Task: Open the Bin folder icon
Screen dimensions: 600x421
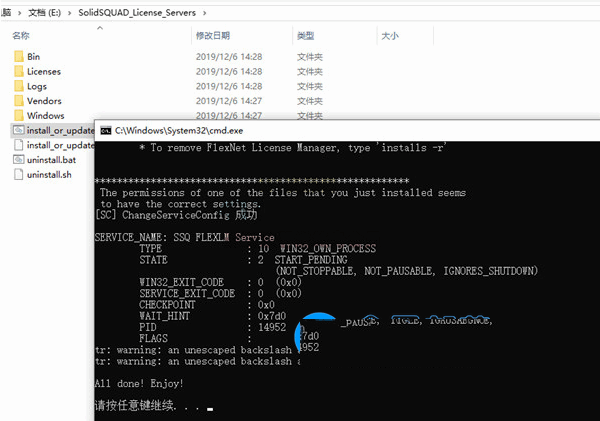Action: (19, 57)
